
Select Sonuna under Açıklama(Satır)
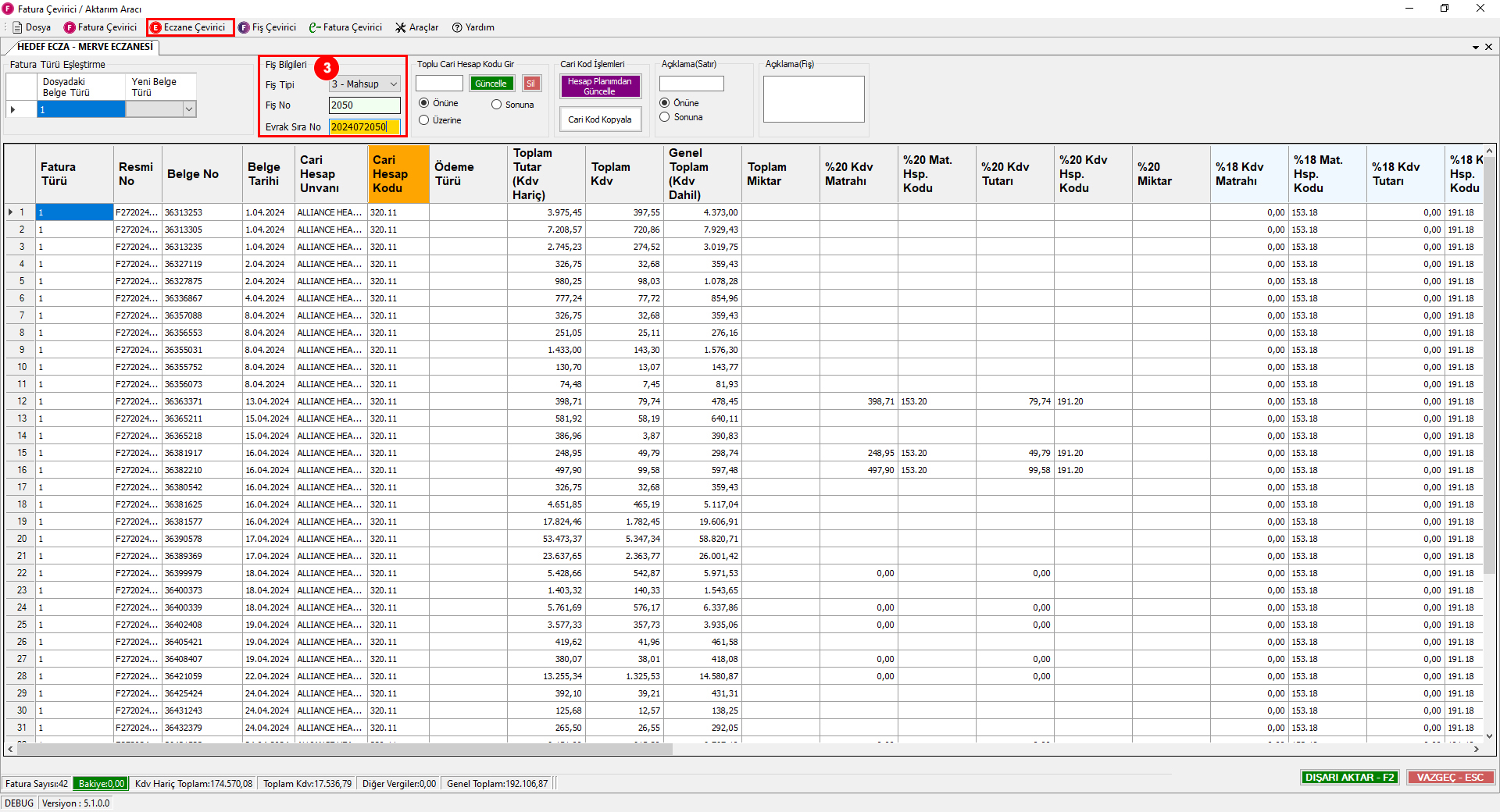point(681,117)
